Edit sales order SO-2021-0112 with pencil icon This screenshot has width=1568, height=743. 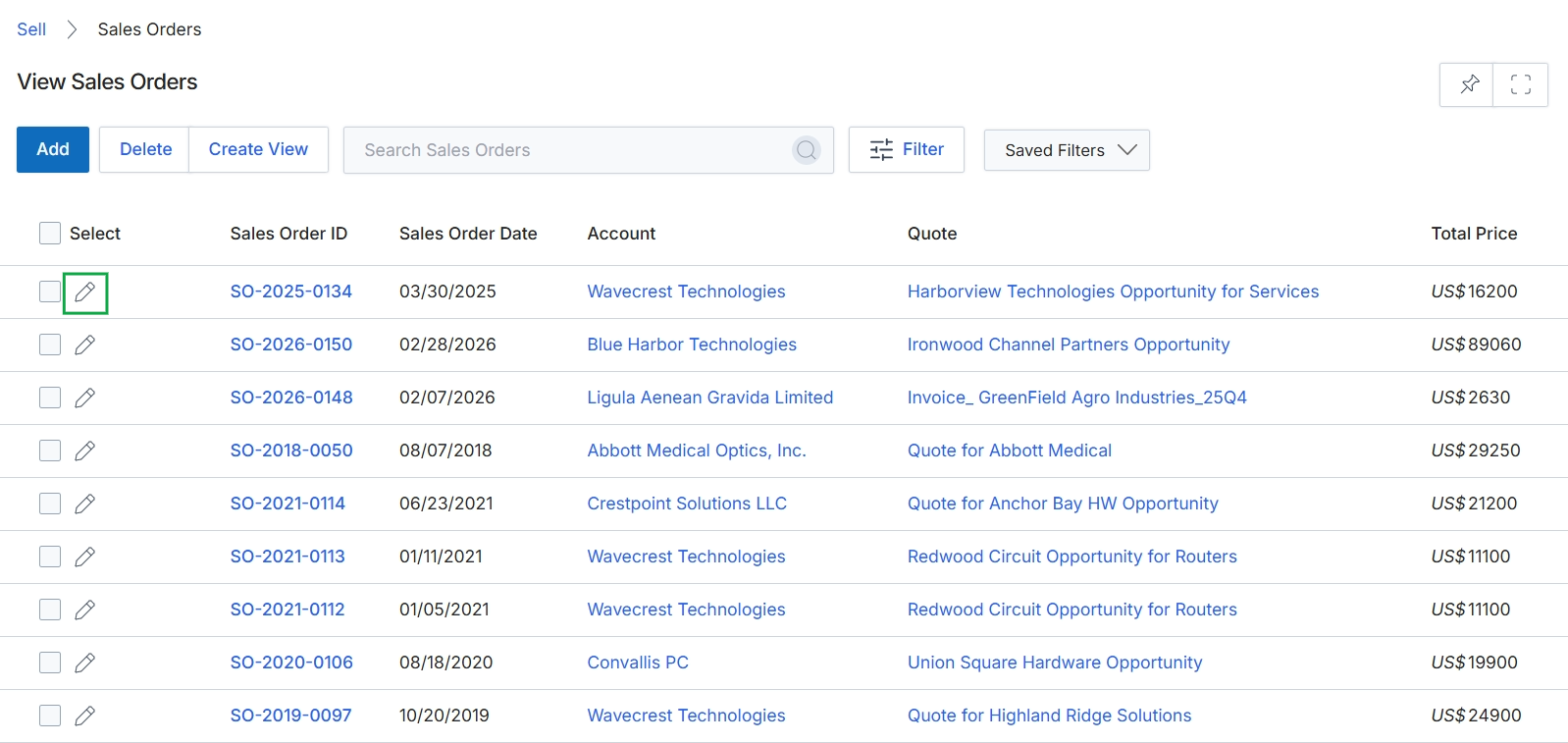click(85, 610)
